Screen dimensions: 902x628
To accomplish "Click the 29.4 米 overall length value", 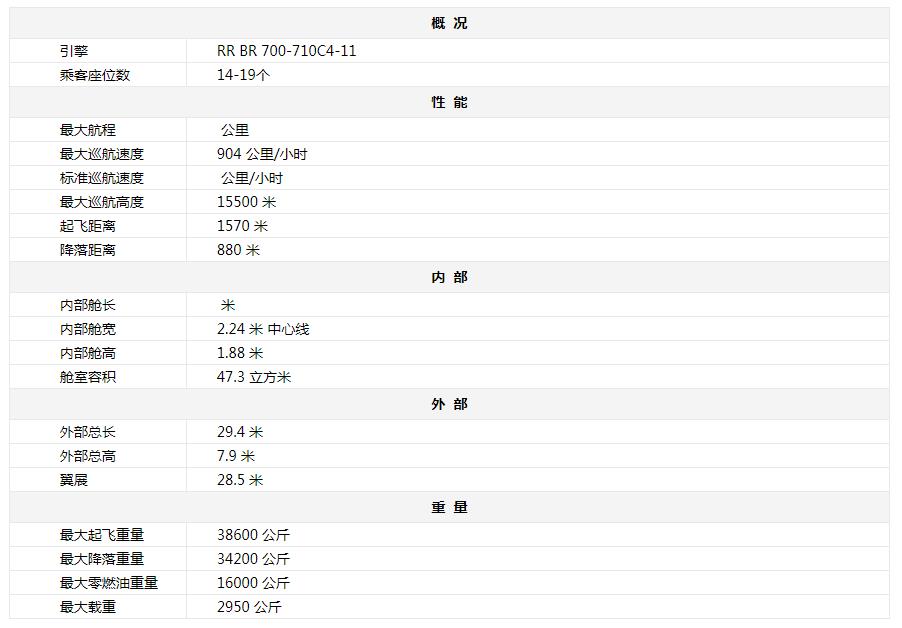I will point(240,432).
